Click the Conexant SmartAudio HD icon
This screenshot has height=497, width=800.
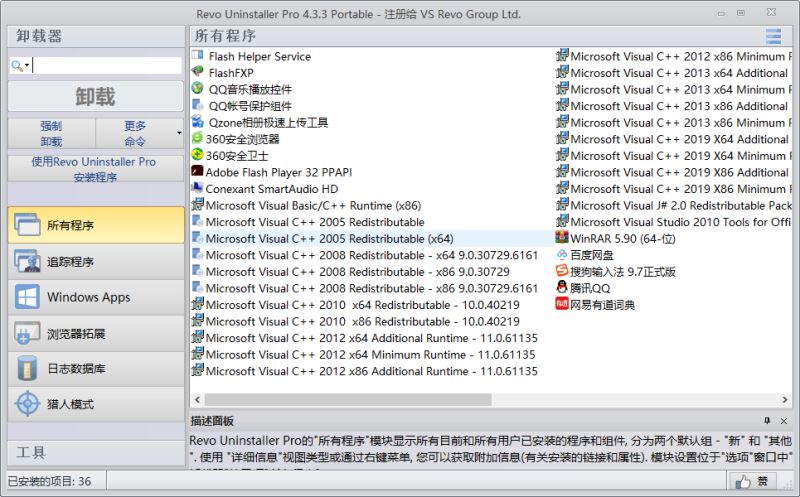tap(197, 188)
